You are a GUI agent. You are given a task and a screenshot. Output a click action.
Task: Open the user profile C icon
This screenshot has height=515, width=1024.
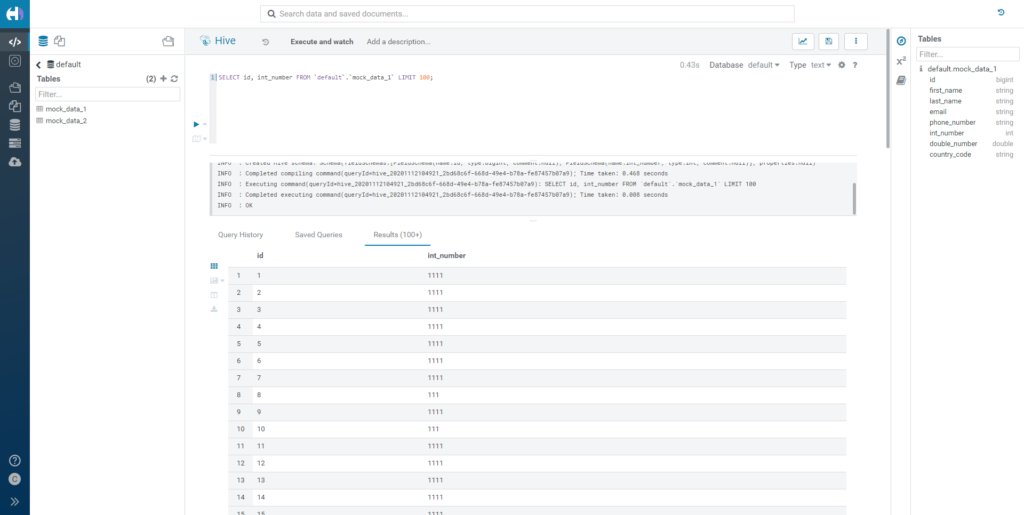point(14,479)
